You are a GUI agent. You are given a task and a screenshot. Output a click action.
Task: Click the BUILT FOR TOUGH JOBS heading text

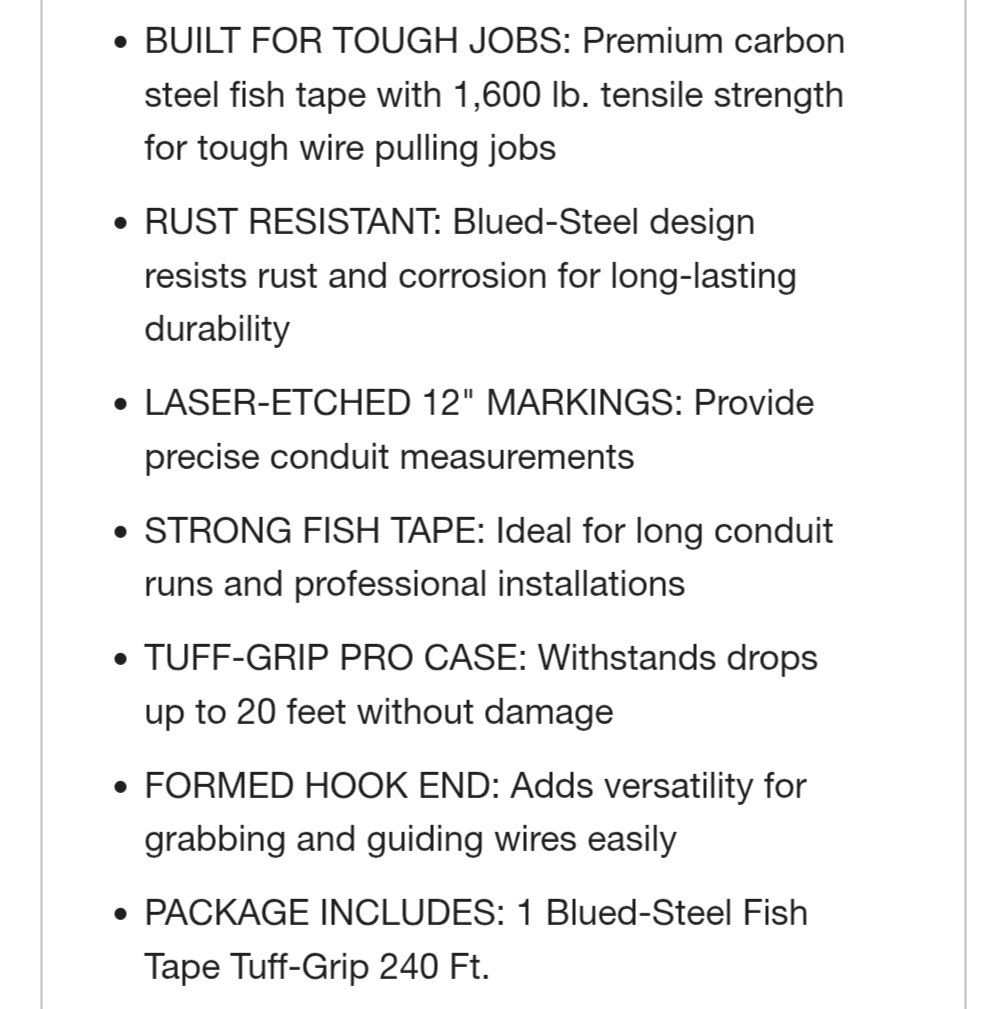pos(358,41)
